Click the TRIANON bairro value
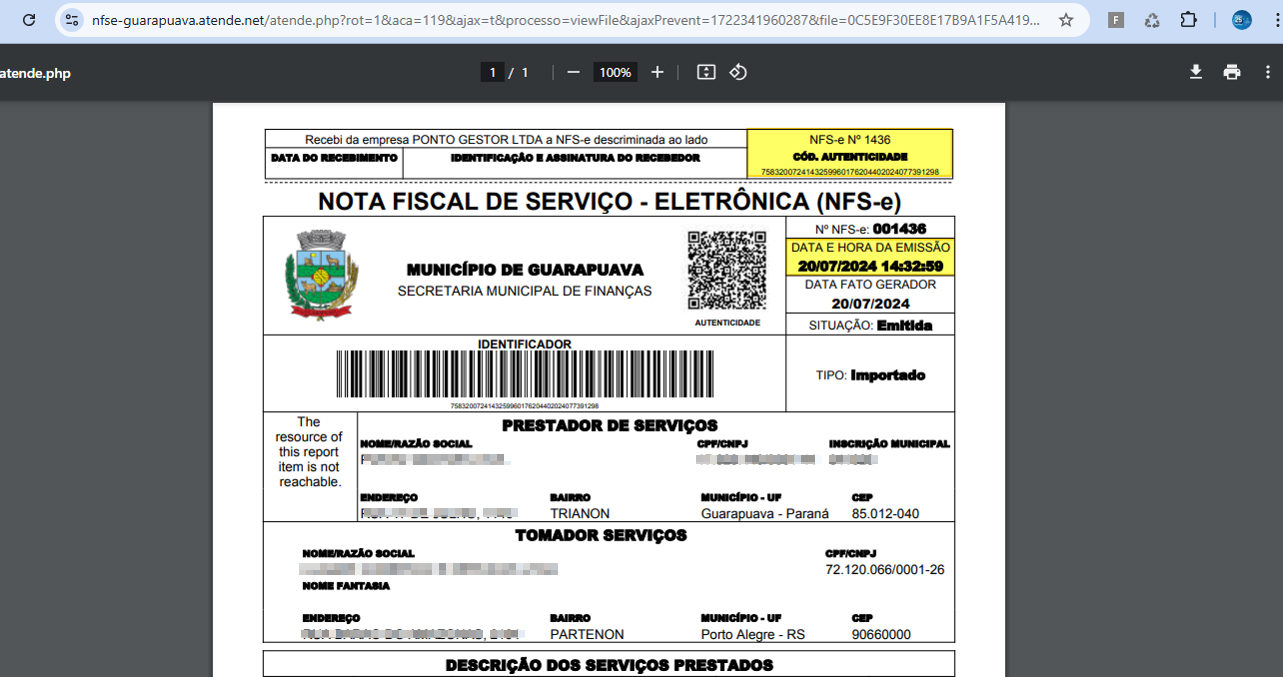Image resolution: width=1283 pixels, height=677 pixels. click(x=580, y=514)
